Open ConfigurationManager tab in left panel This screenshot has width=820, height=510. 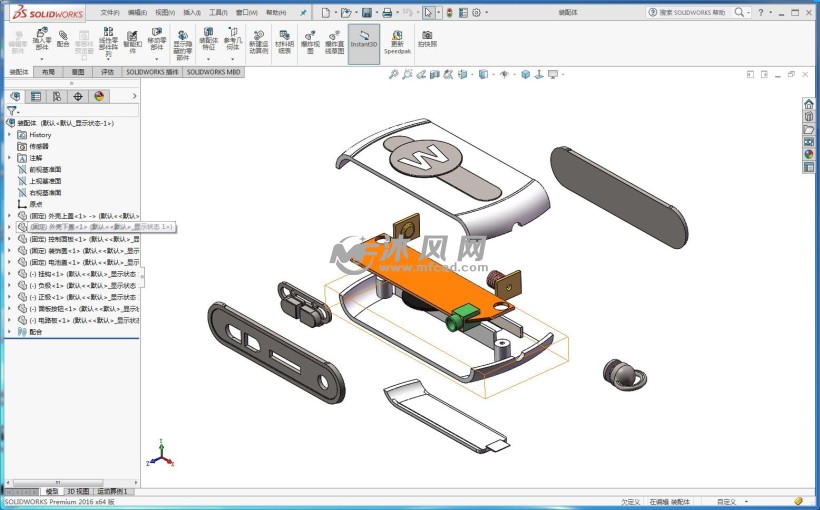(x=56, y=96)
